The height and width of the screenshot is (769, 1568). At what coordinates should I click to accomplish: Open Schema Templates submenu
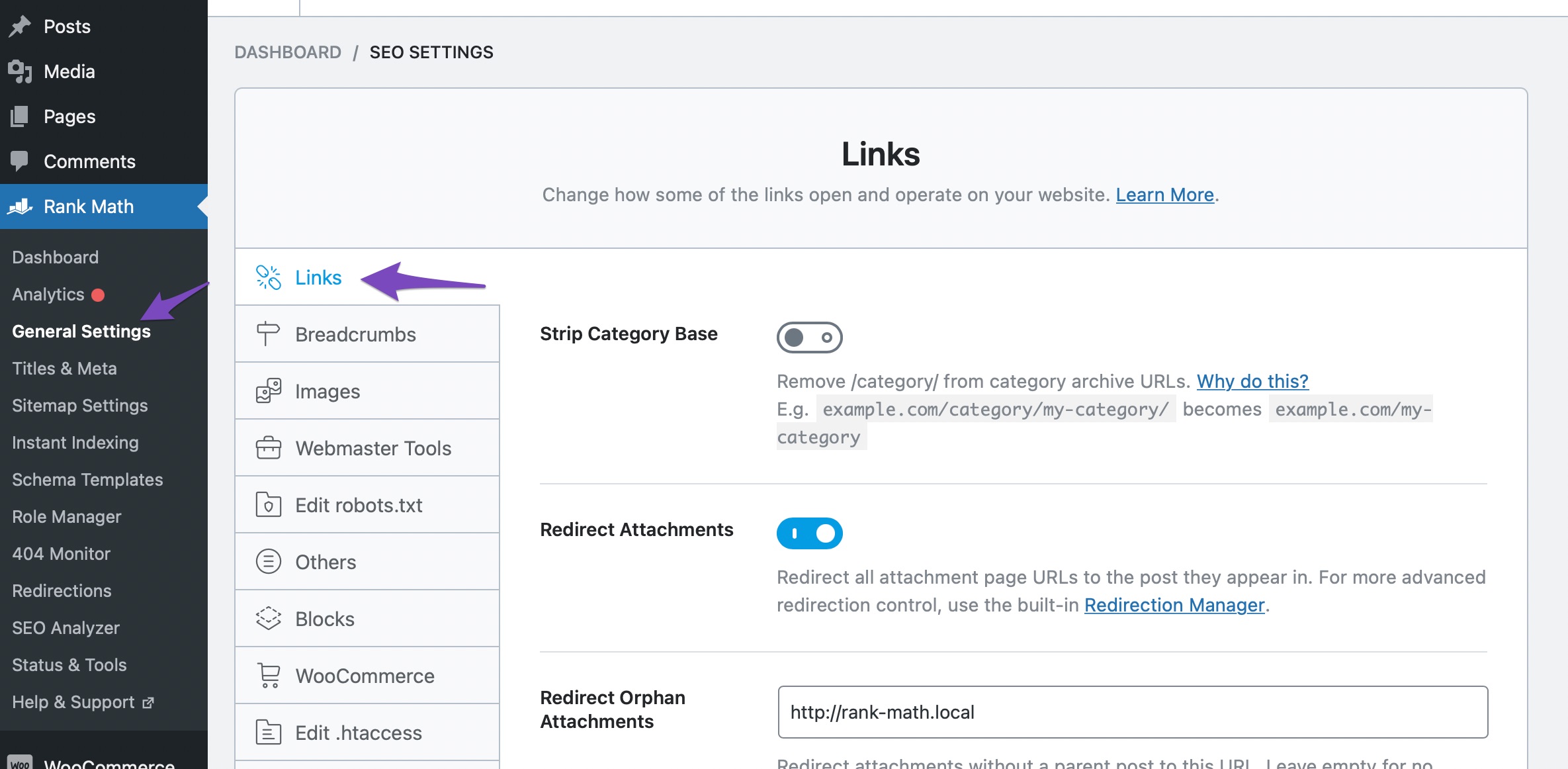coord(87,480)
